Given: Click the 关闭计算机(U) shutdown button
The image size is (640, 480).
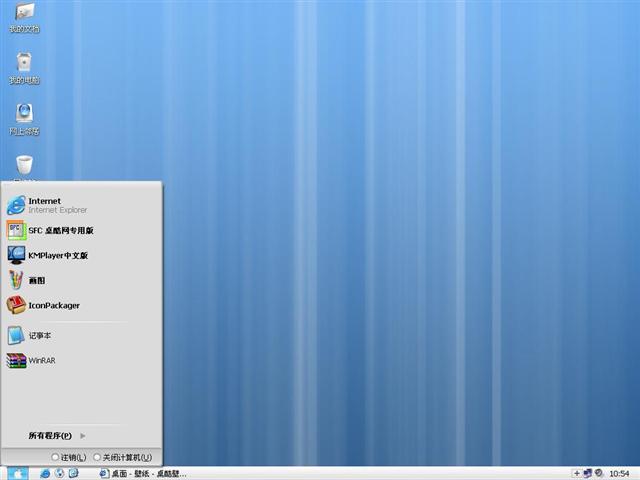Looking at the screenshot, I should point(123,458).
